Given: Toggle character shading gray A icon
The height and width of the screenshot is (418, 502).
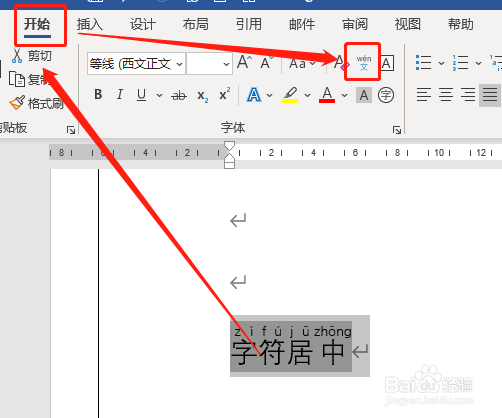Looking at the screenshot, I should [364, 95].
